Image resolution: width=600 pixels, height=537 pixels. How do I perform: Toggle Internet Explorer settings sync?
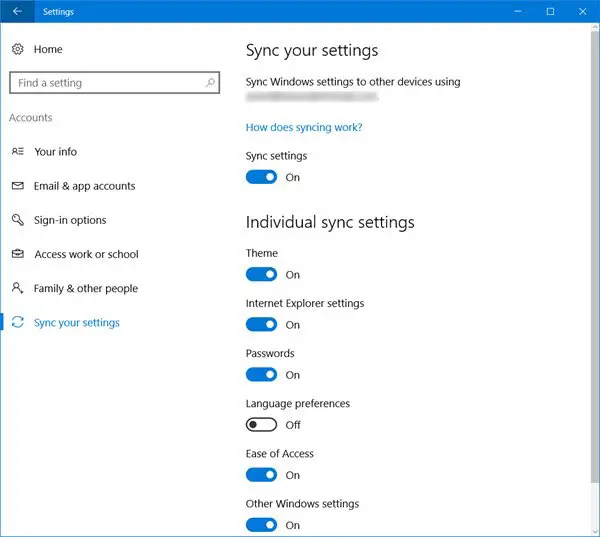261,325
